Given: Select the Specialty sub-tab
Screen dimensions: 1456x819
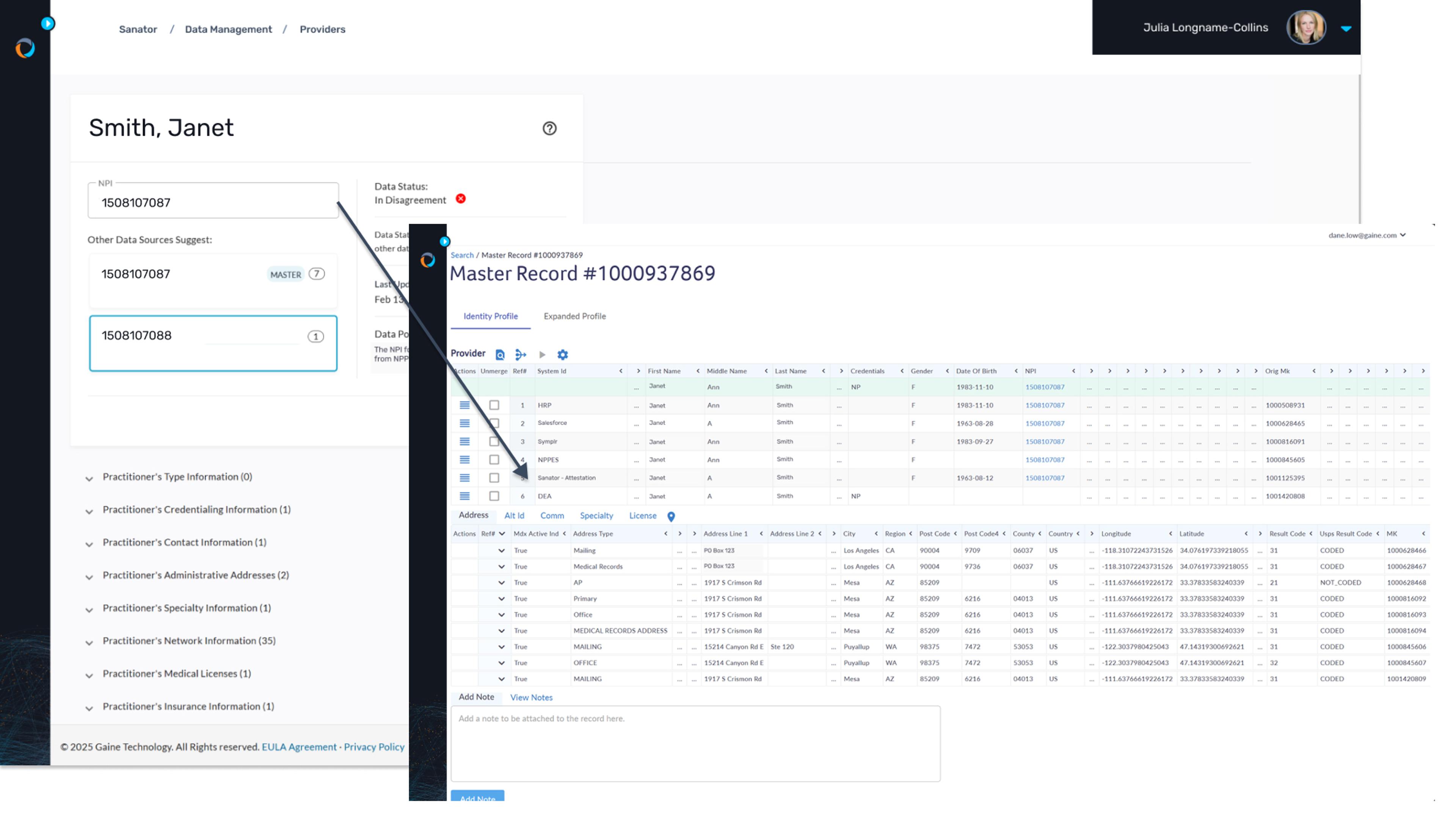Looking at the screenshot, I should (x=596, y=516).
